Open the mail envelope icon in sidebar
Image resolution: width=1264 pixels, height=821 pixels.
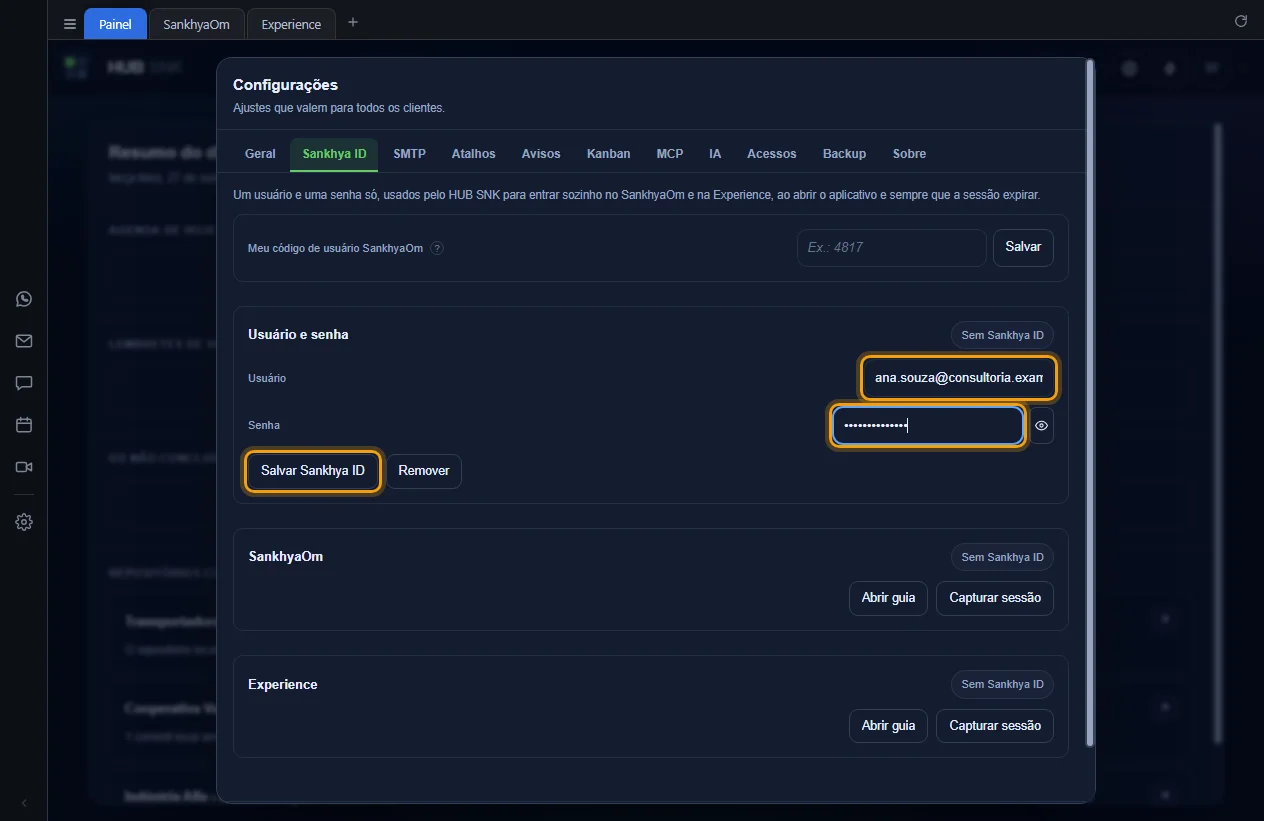(x=24, y=341)
